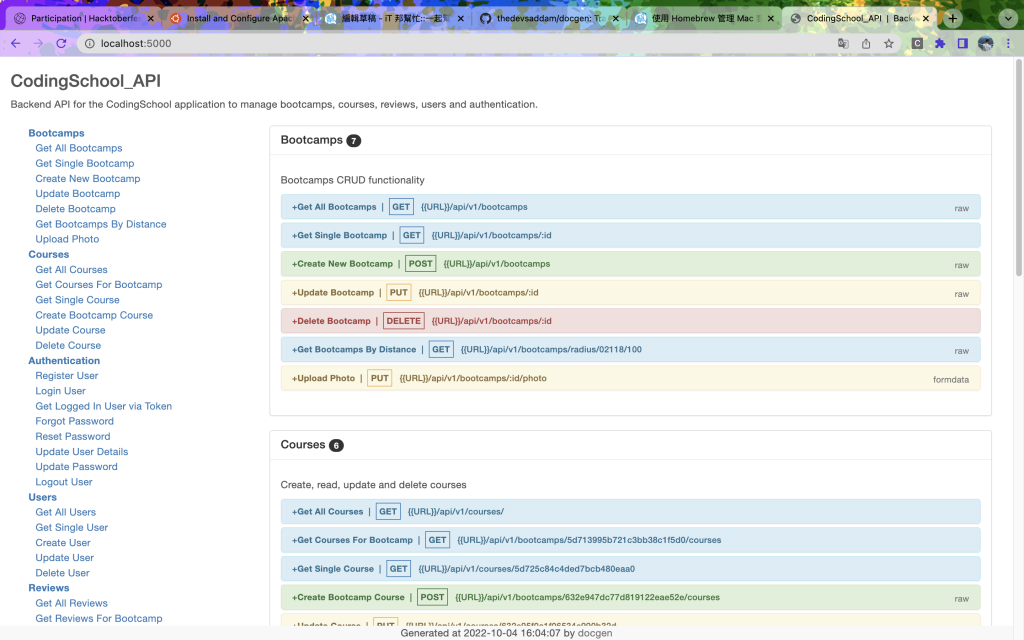
Task: Expand the +Create Bootcamp Course POST row
Action: tap(630, 597)
